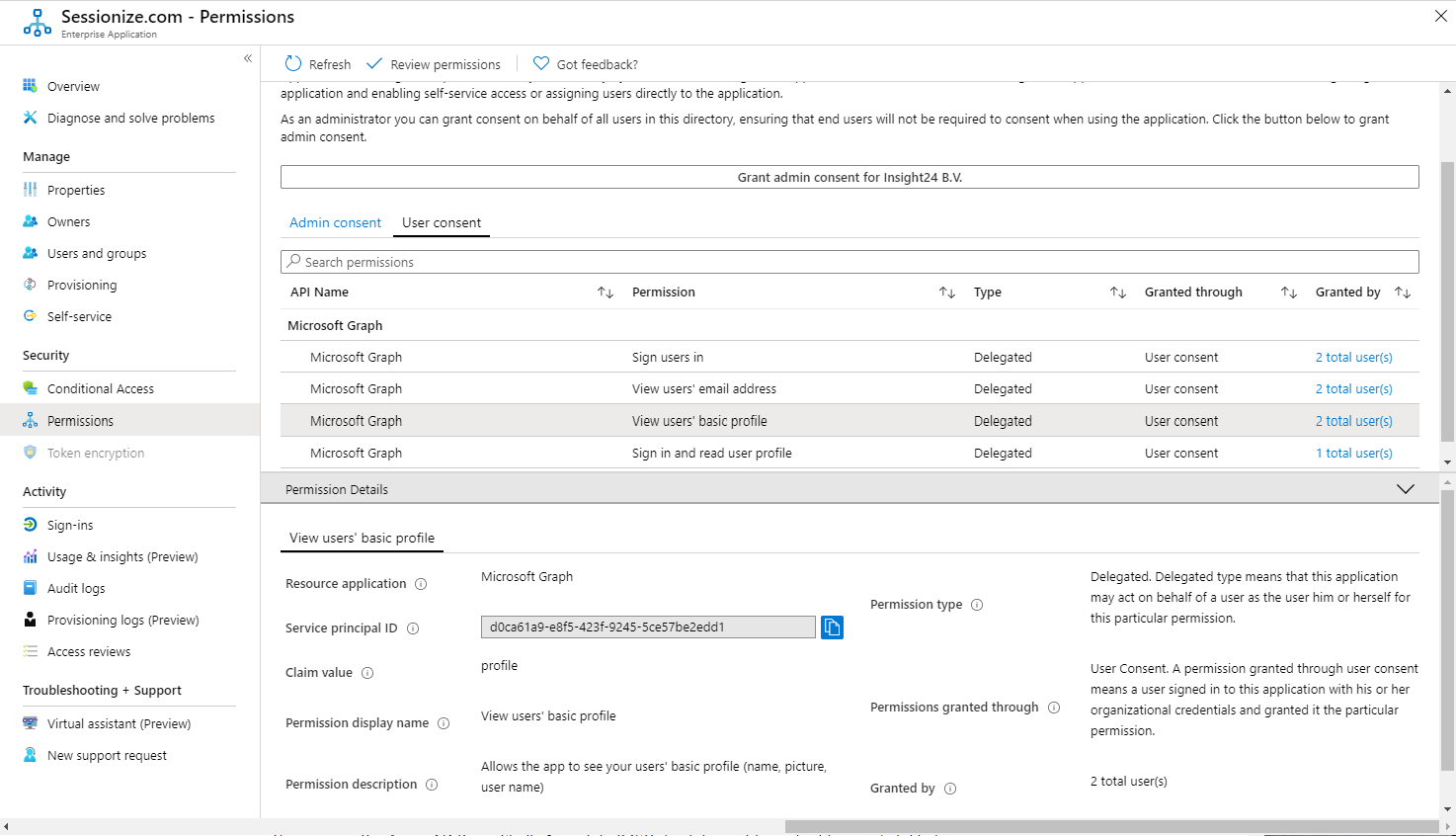Image resolution: width=1456 pixels, height=836 pixels.
Task: Click the Refresh icon in toolbar
Action: pyautogui.click(x=292, y=63)
